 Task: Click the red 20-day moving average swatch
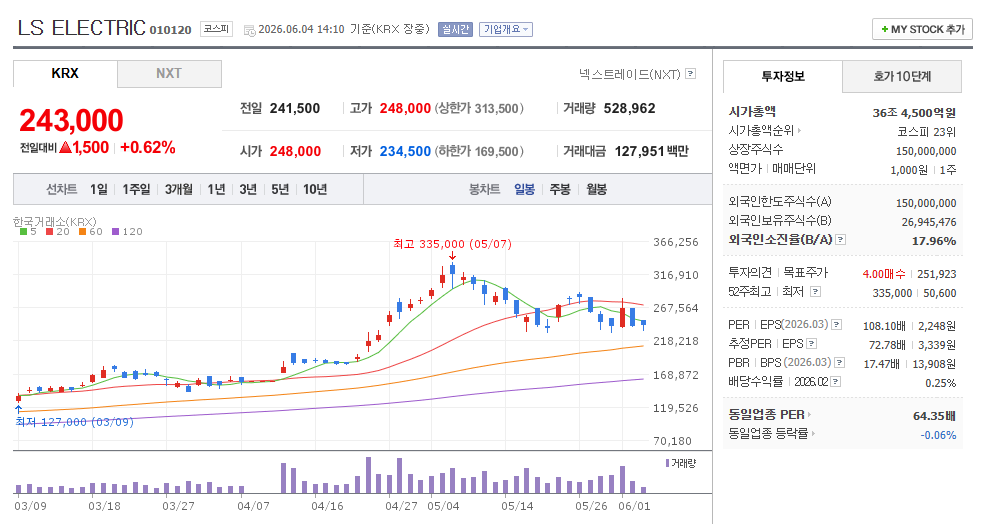click(50, 231)
